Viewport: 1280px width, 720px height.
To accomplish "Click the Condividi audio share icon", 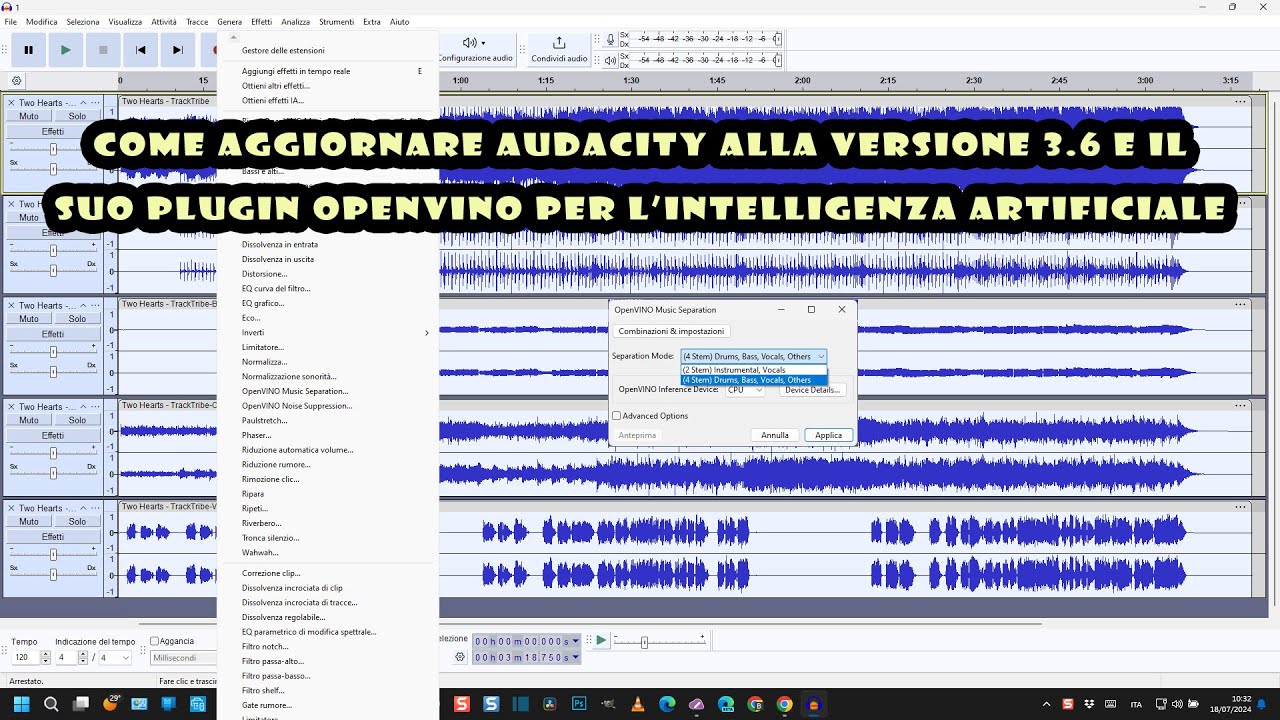I will [559, 42].
